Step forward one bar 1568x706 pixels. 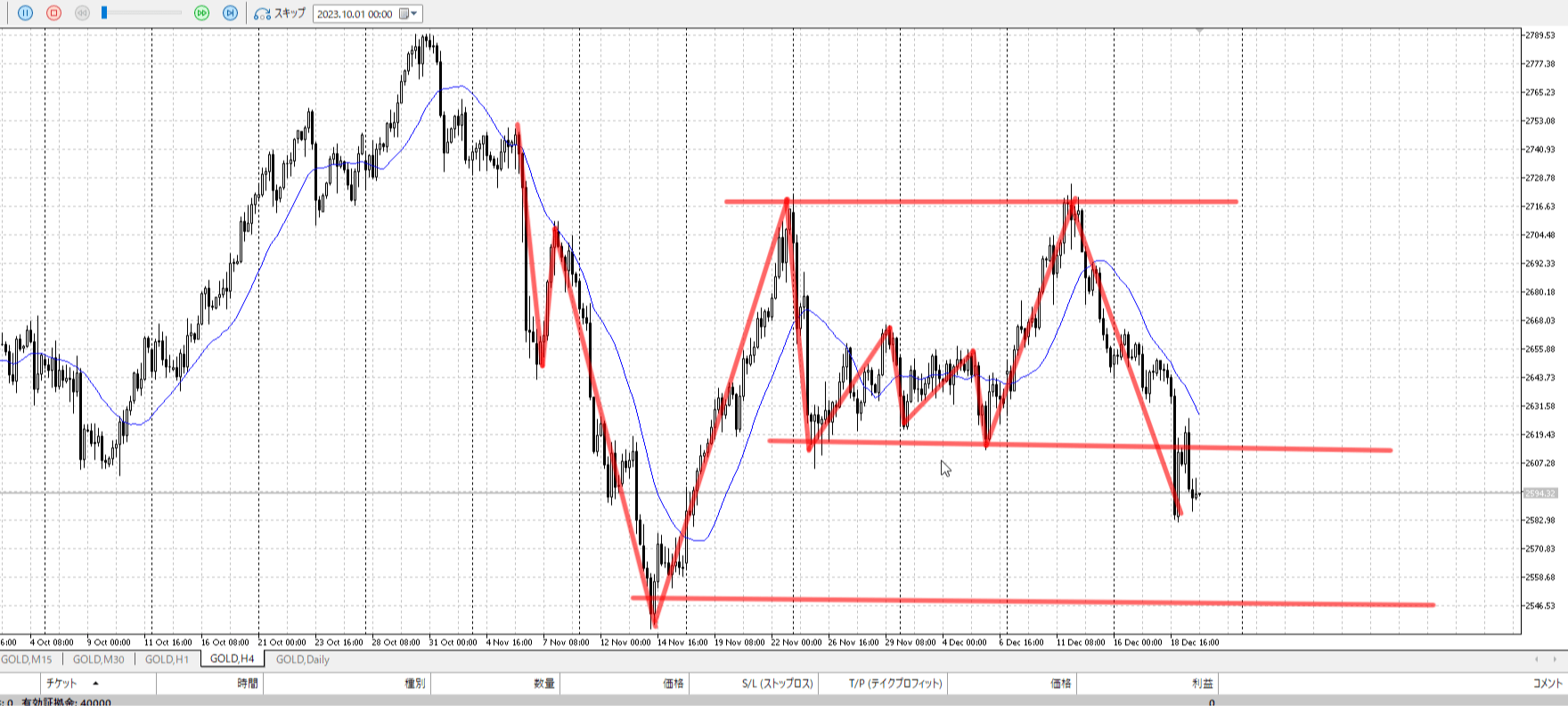pyautogui.click(x=230, y=13)
